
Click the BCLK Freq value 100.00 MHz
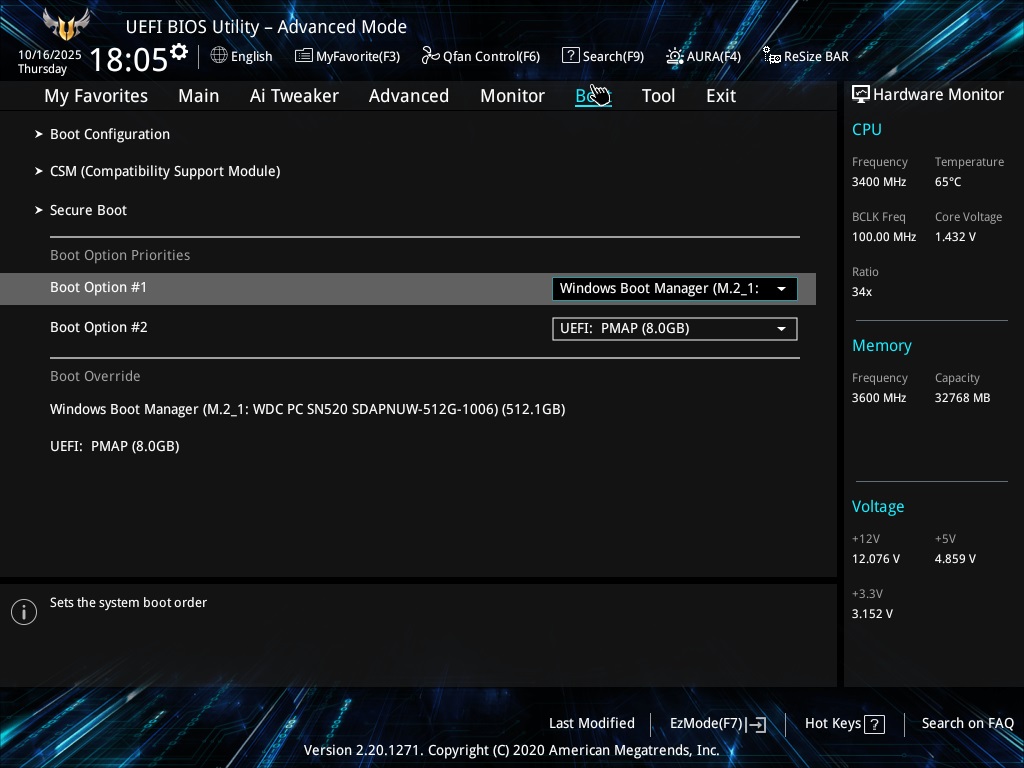click(x=884, y=237)
